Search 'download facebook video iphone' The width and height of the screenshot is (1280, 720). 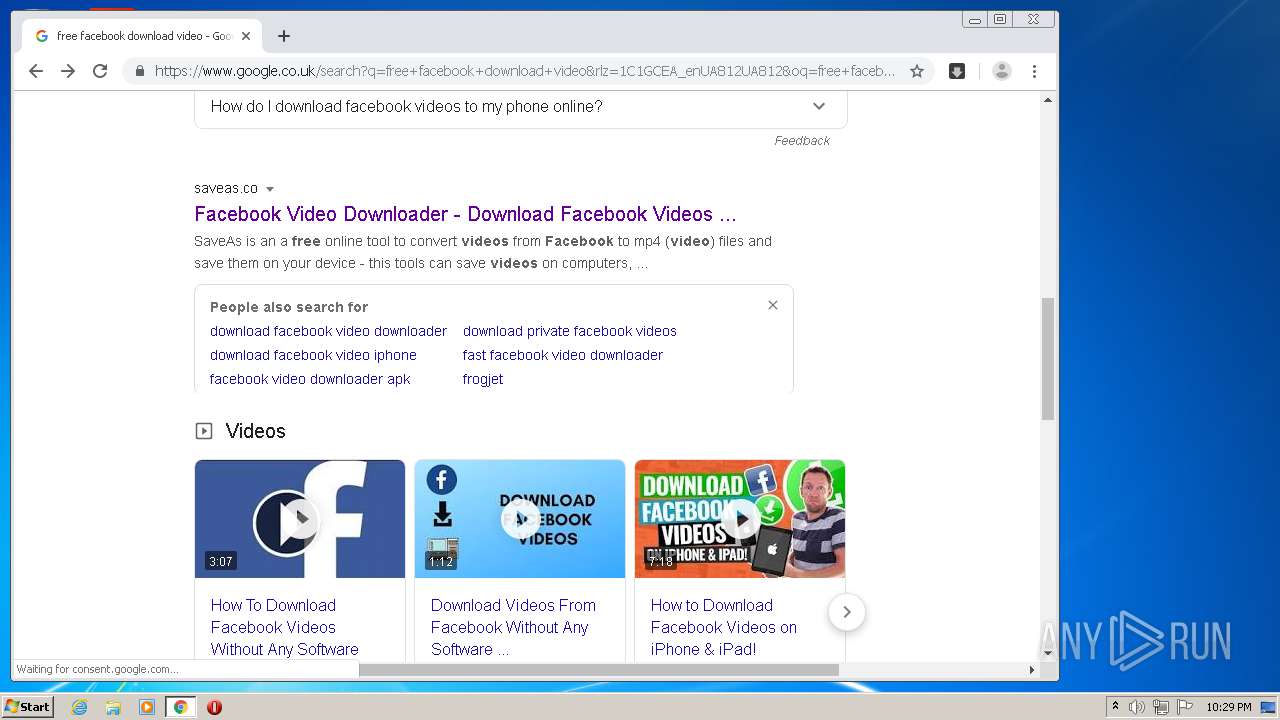tap(313, 355)
